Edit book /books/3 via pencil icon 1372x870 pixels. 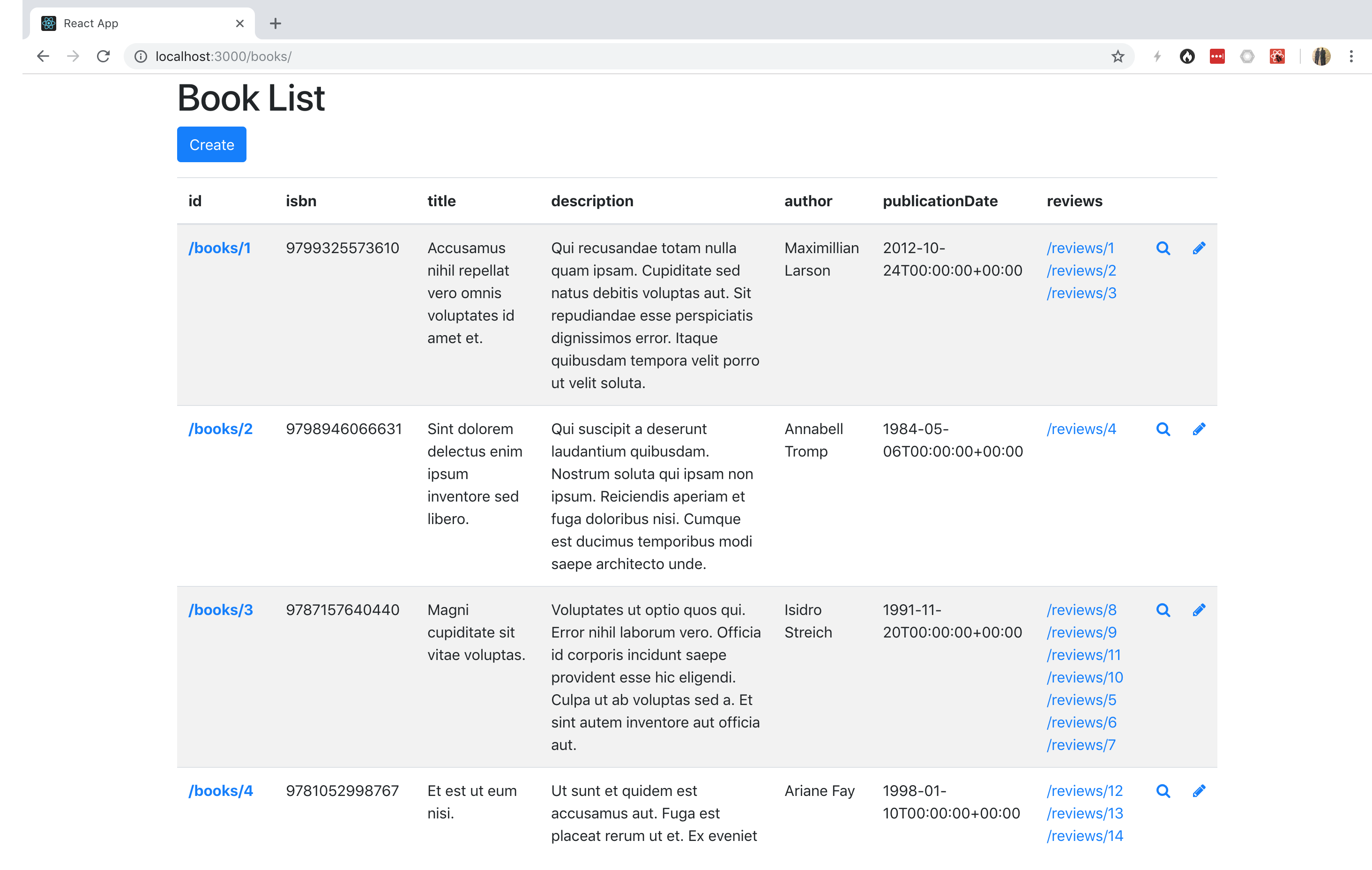pyautogui.click(x=1199, y=609)
